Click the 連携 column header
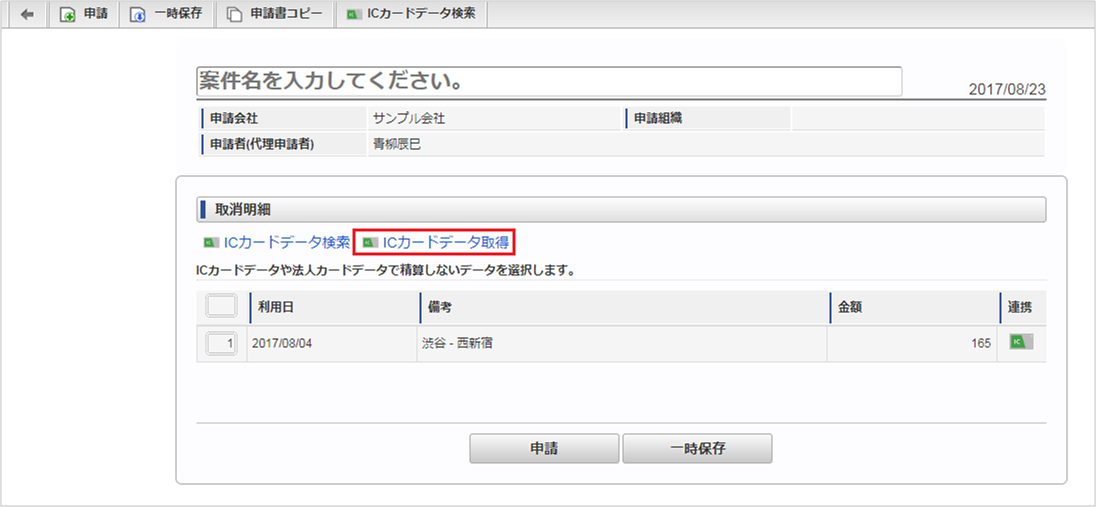This screenshot has width=1096, height=507. 1023,308
